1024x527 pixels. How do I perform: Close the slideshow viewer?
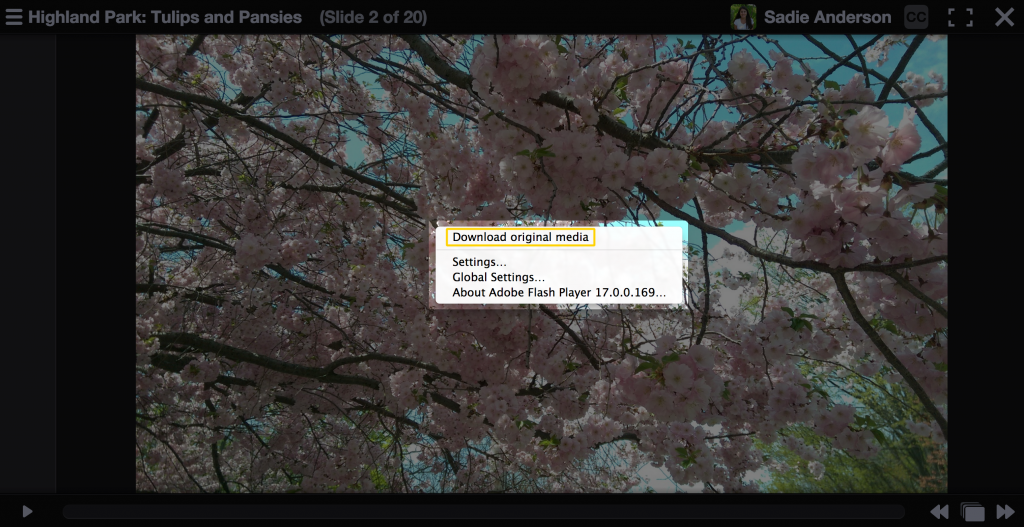tap(1004, 17)
